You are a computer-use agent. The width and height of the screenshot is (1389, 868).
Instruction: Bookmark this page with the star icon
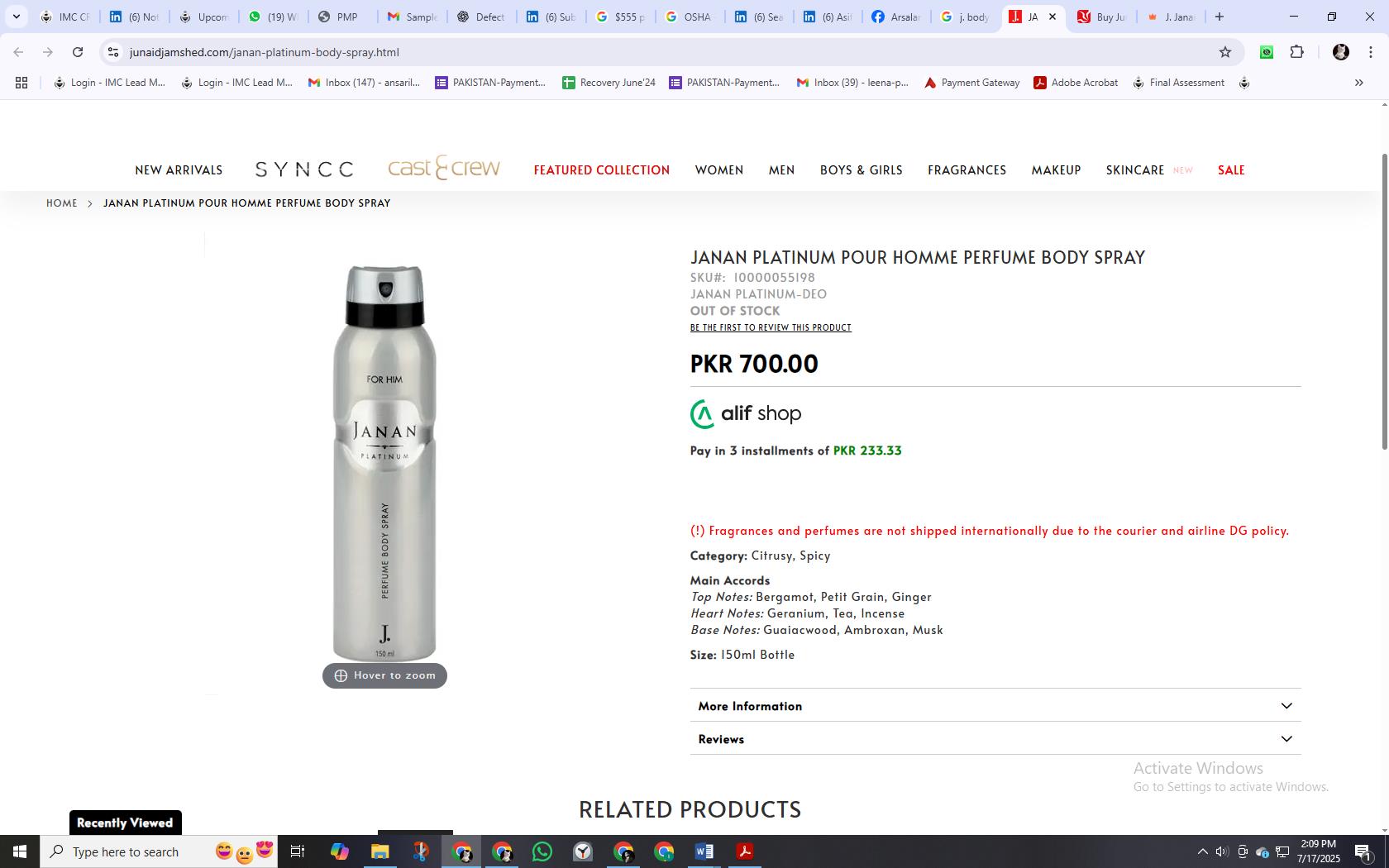point(1225,52)
